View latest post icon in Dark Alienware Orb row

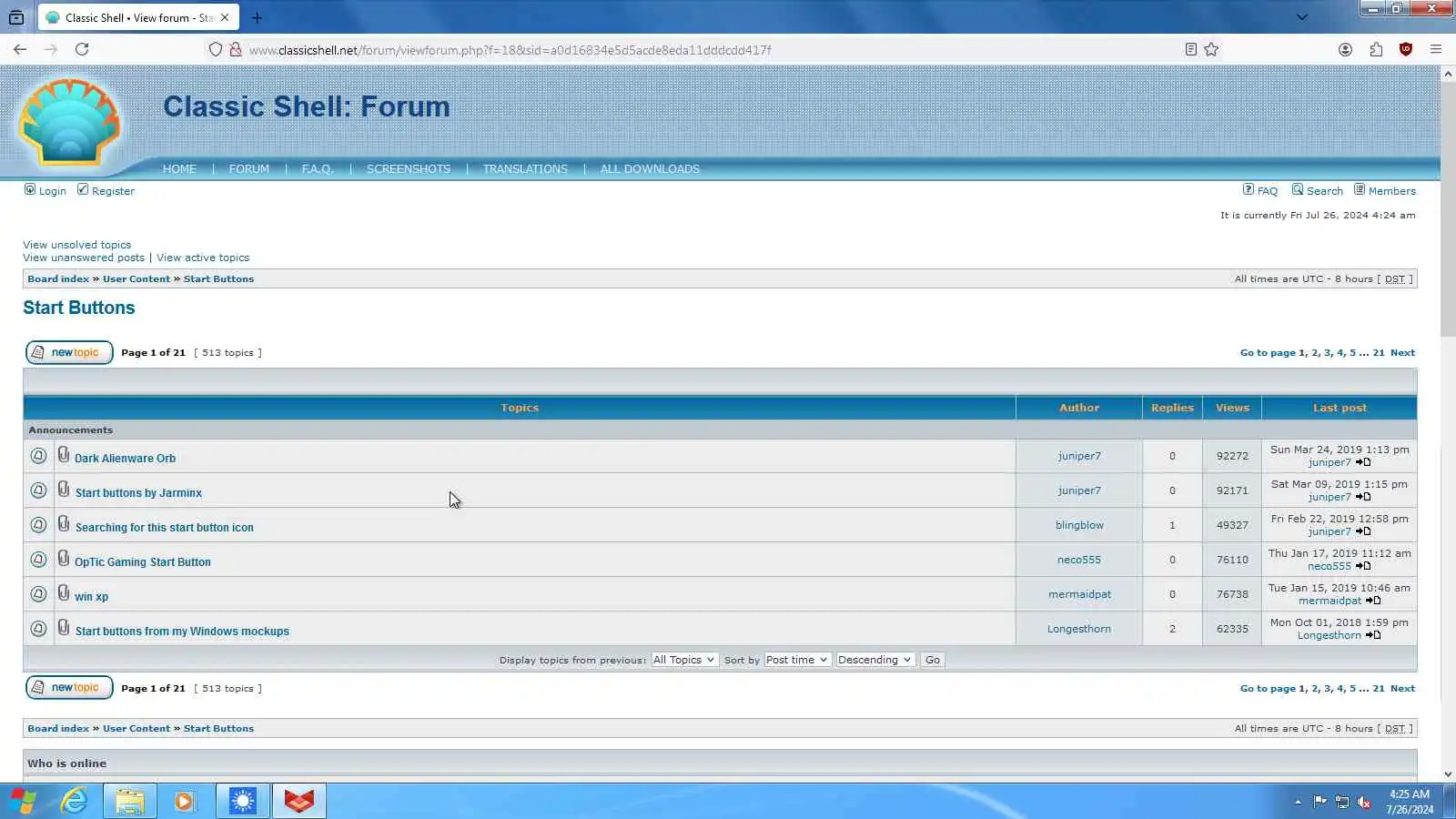tap(1363, 462)
